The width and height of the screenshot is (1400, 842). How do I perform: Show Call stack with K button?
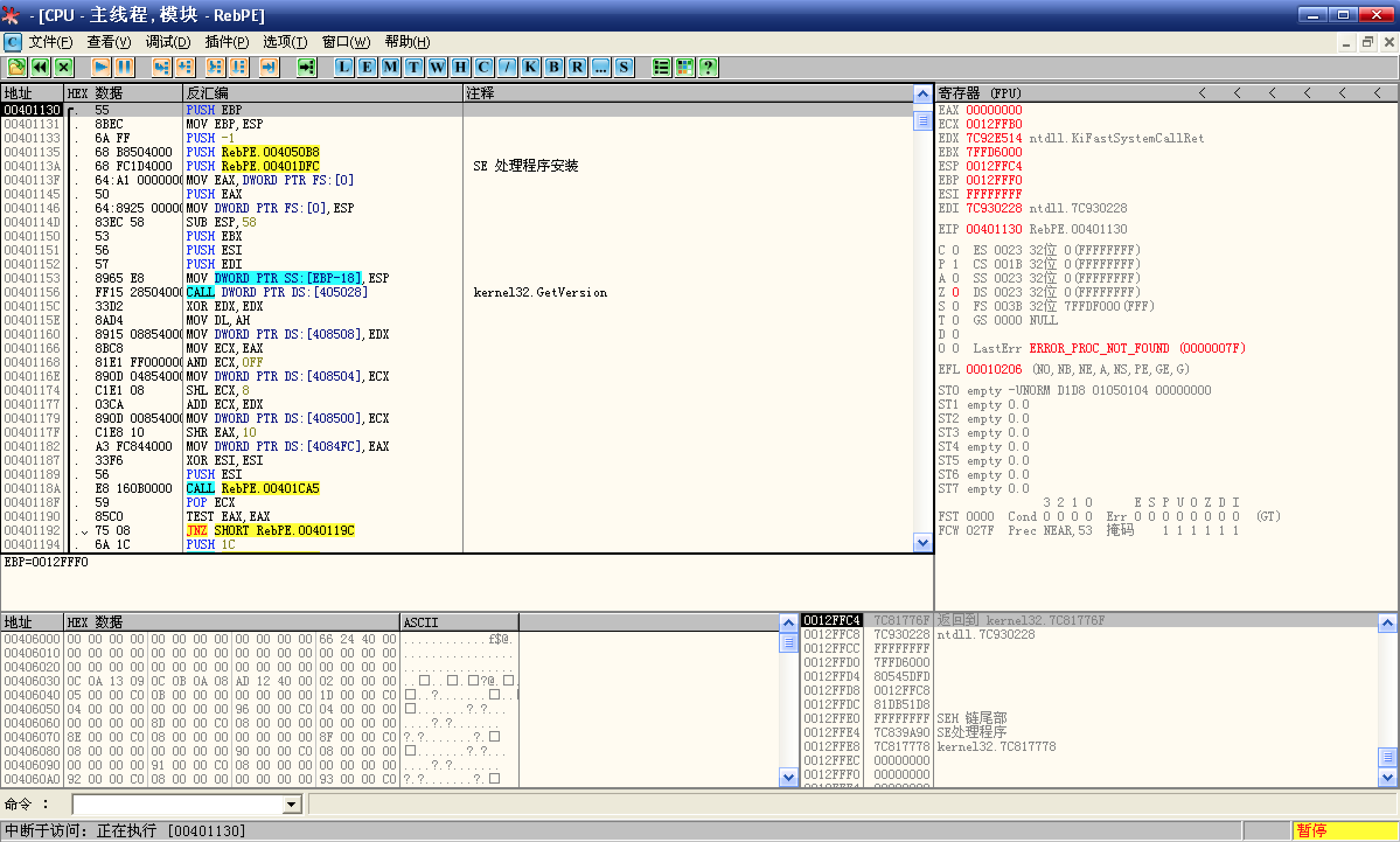[530, 67]
